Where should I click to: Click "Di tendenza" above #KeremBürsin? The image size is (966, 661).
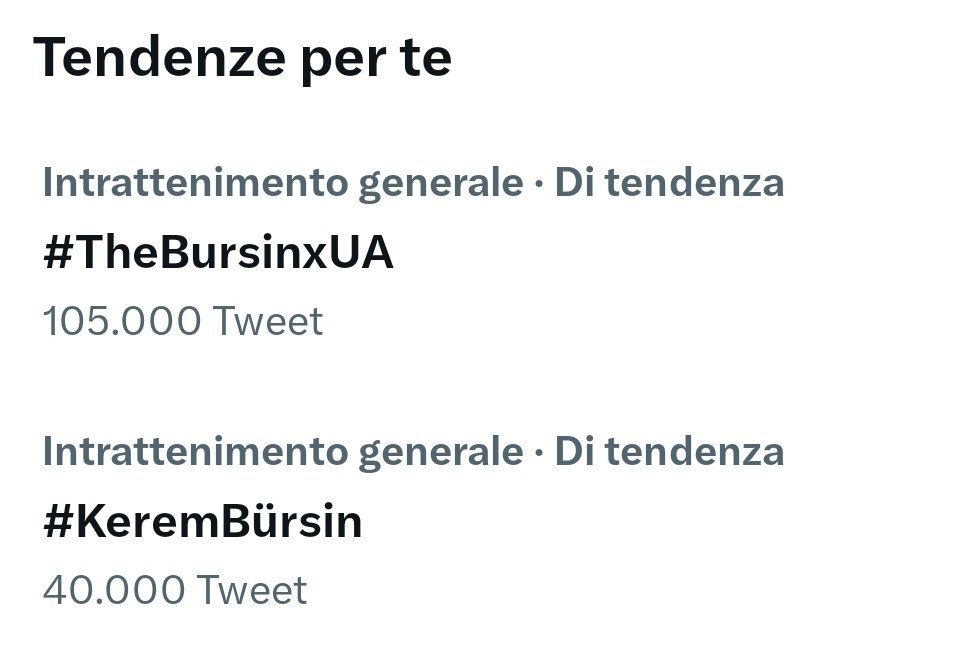click(669, 451)
